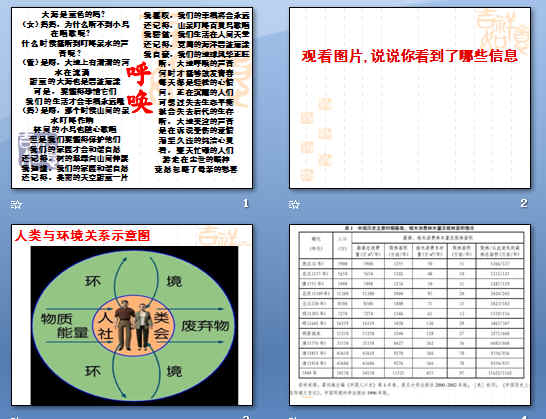Image resolution: width=546 pixels, height=419 pixels.
Task: Select the slide 4 data table thumbnail
Action: 410,315
